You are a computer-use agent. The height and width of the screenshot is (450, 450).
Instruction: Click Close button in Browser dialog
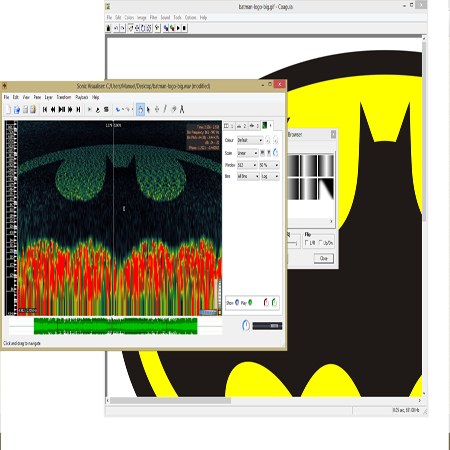[x=324, y=258]
